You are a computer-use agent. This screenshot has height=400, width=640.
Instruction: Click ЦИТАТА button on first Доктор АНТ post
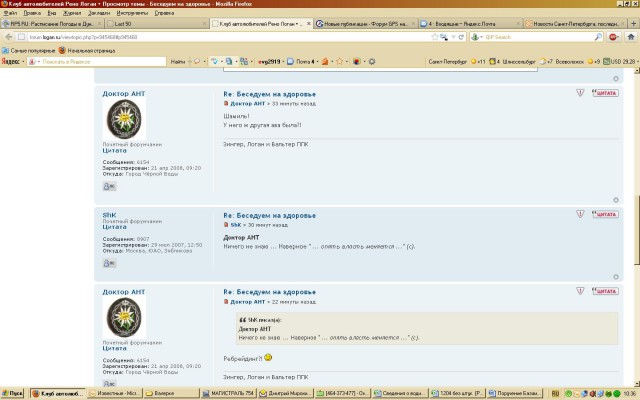pyautogui.click(x=605, y=93)
